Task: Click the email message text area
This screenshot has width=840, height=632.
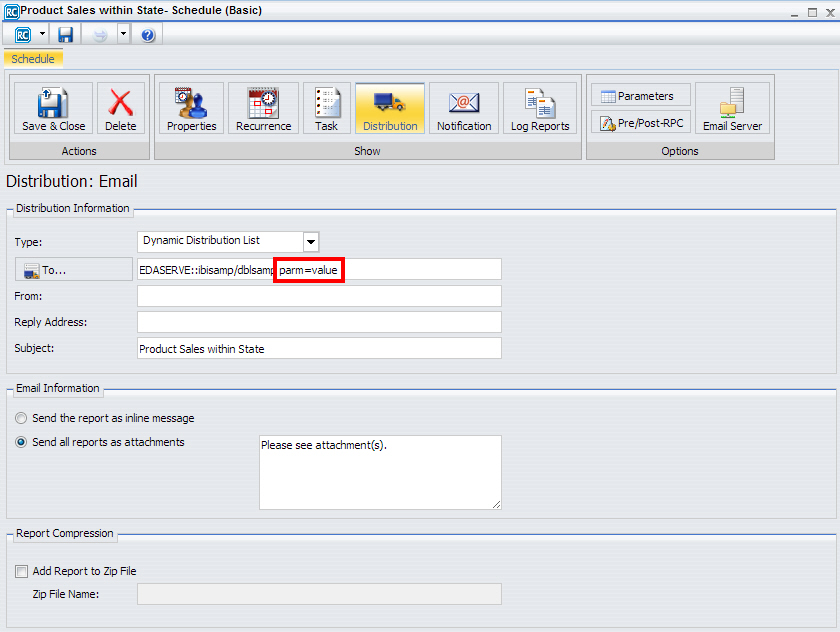Action: point(380,472)
